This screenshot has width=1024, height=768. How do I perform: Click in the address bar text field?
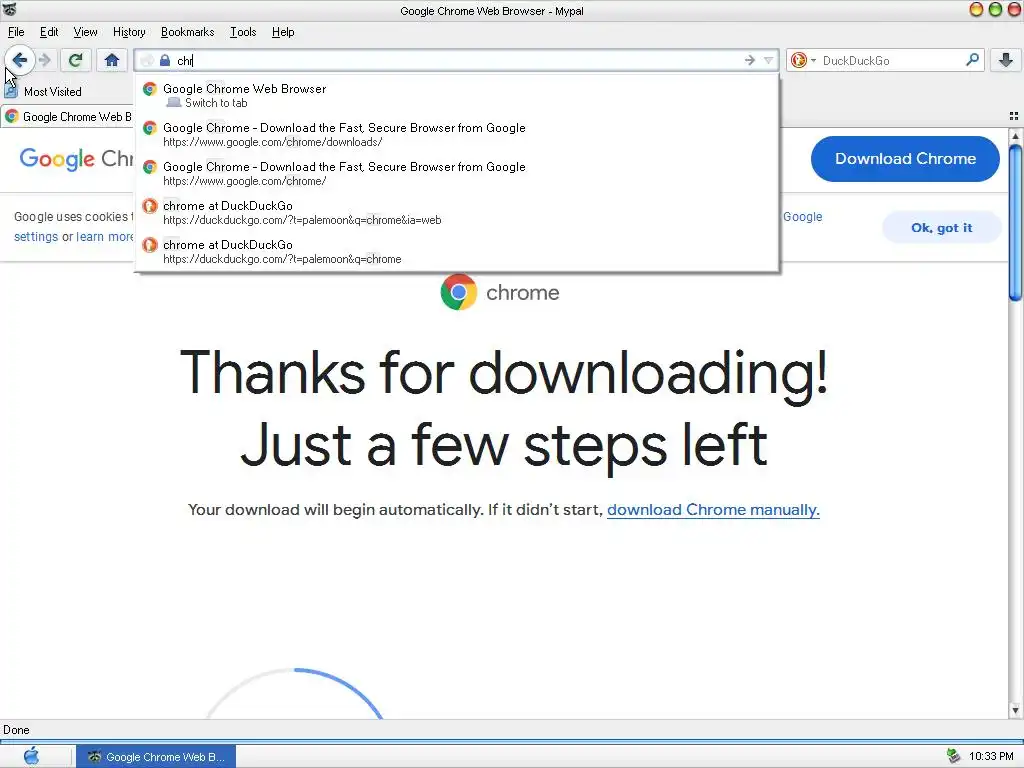pyautogui.click(x=457, y=61)
